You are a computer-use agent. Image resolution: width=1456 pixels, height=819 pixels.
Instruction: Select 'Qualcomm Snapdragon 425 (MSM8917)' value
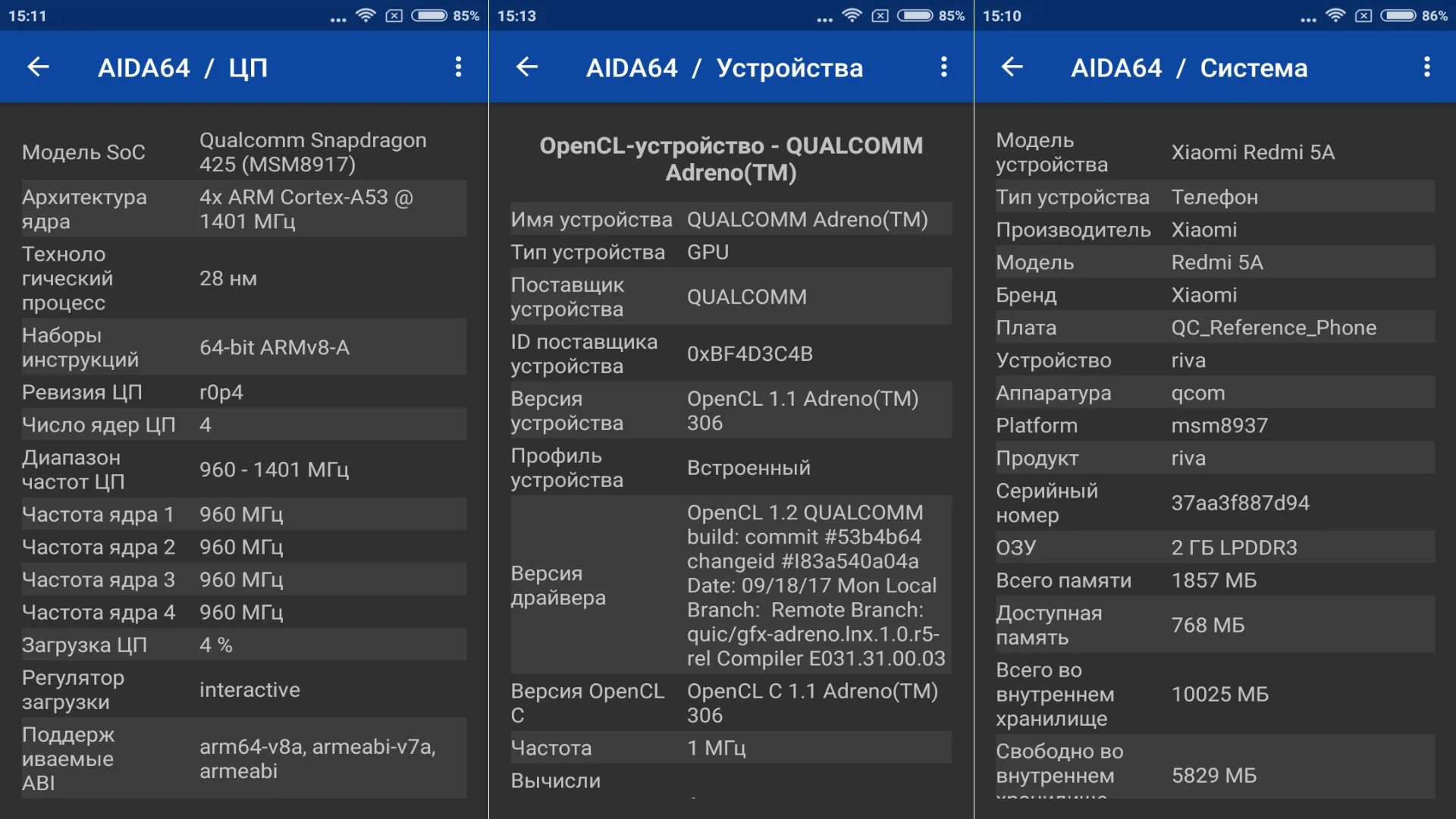313,152
